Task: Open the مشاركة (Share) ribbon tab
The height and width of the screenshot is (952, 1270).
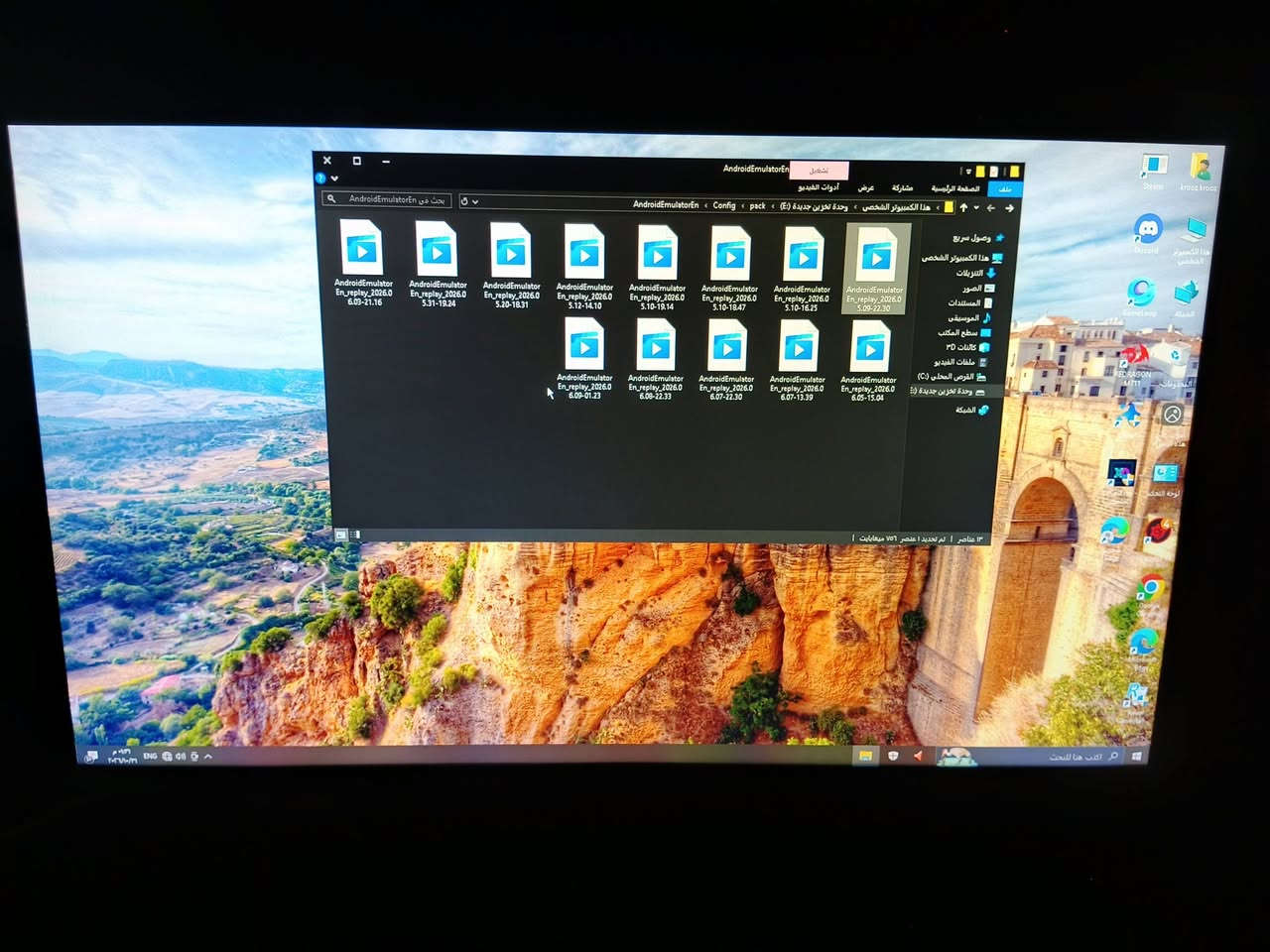Action: pos(902,187)
